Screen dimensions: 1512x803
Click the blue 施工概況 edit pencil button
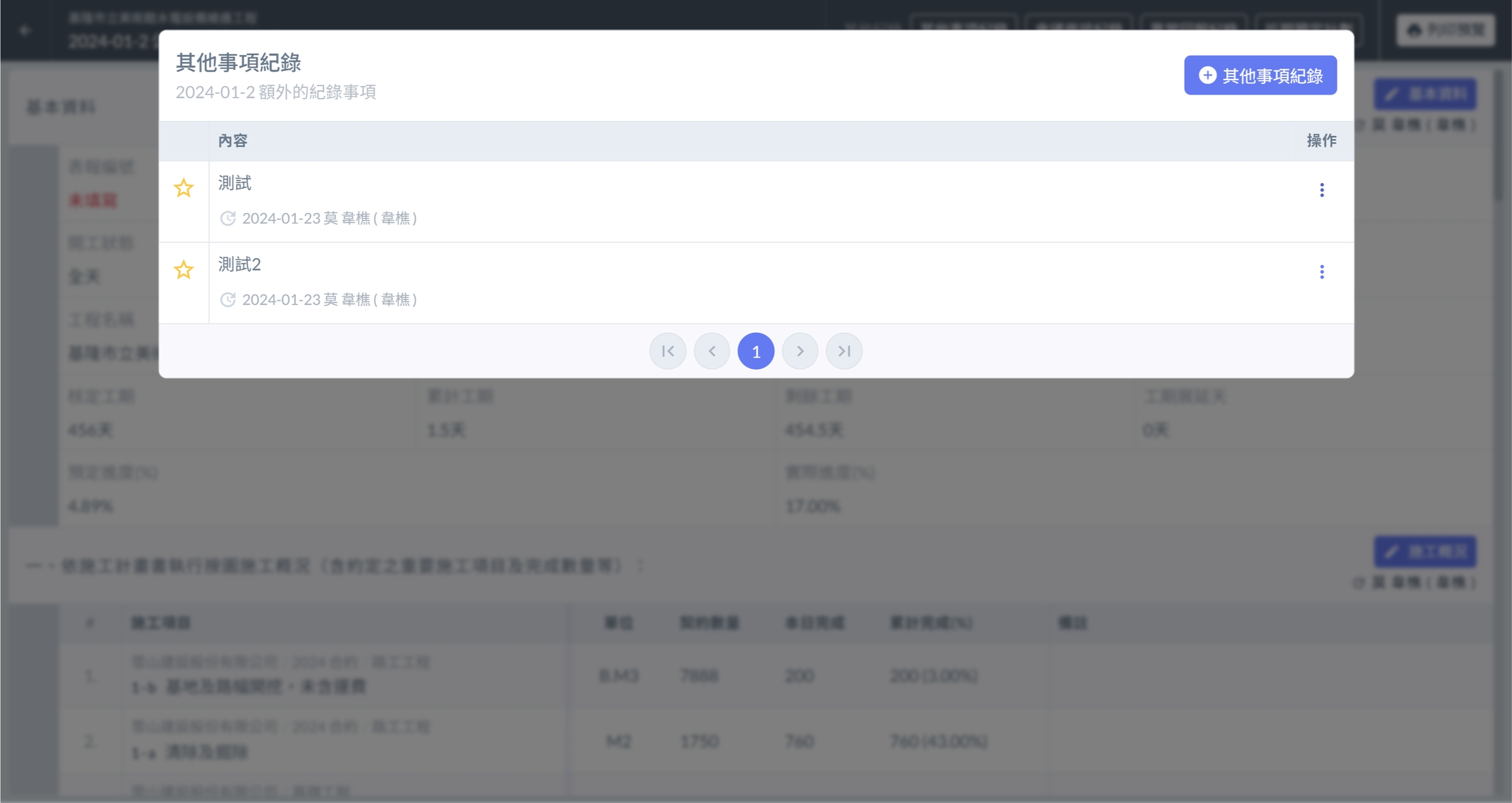(1425, 552)
